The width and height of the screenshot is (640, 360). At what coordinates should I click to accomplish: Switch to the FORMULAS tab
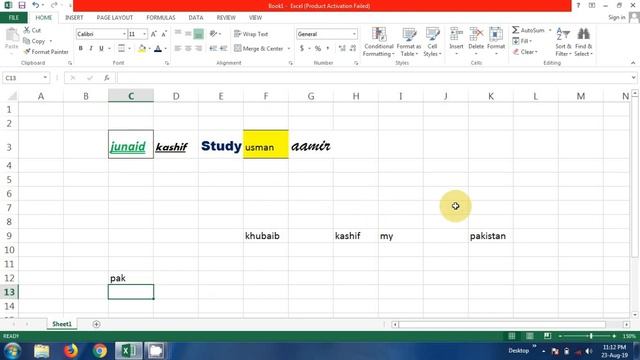click(x=161, y=18)
